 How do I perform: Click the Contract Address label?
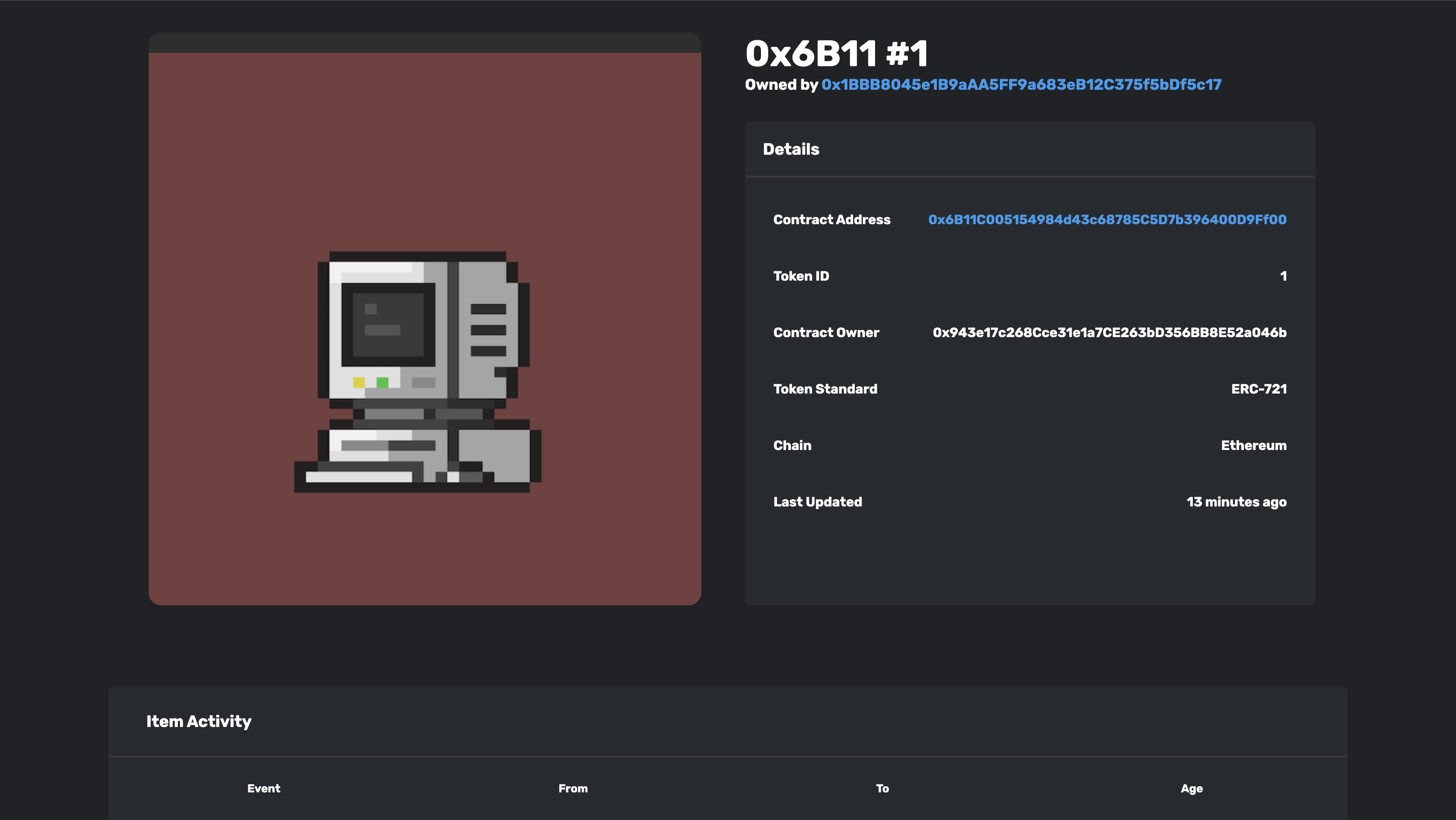[x=832, y=219]
